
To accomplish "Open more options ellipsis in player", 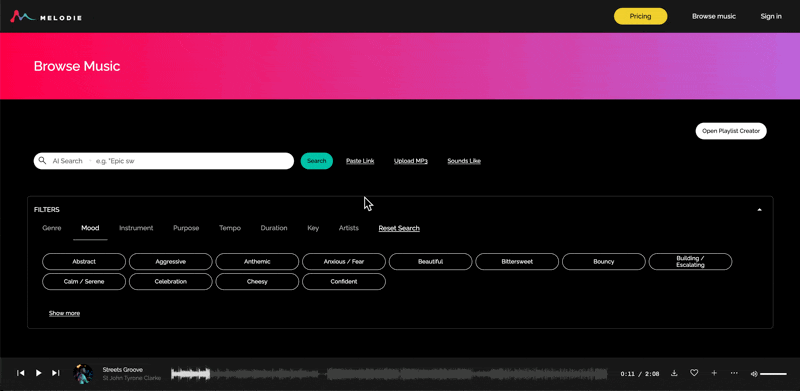I will click(x=734, y=373).
